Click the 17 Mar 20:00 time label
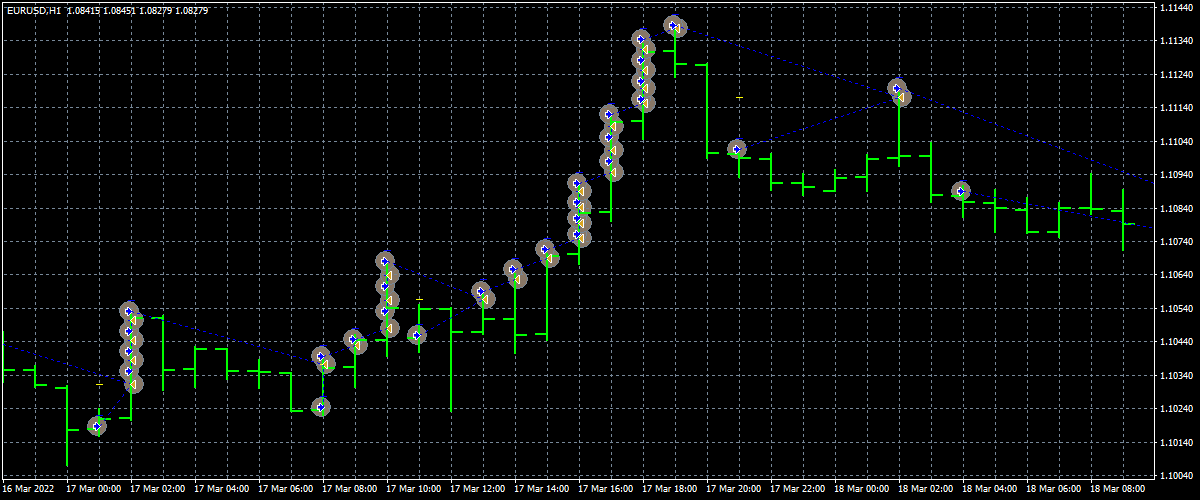This screenshot has width=1200, height=500. tap(733, 490)
